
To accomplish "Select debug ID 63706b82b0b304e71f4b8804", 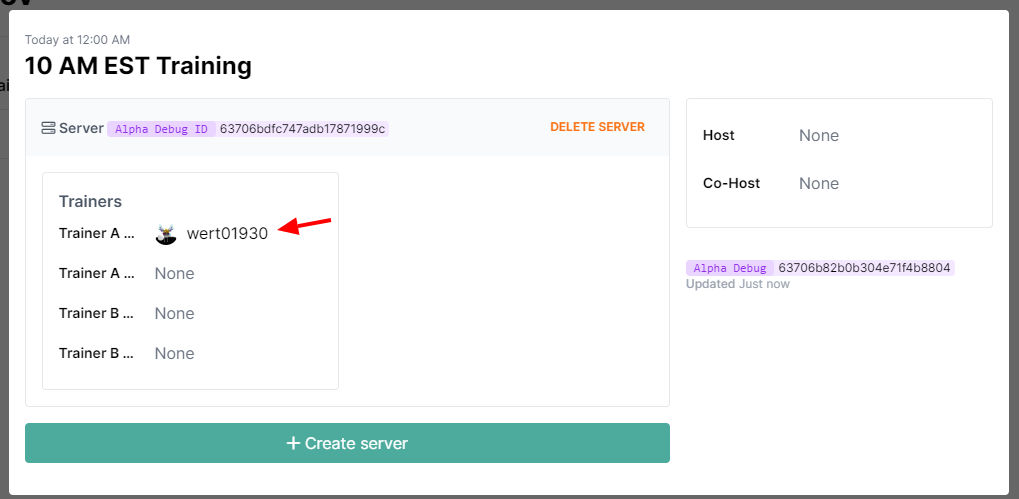I will pos(865,268).
